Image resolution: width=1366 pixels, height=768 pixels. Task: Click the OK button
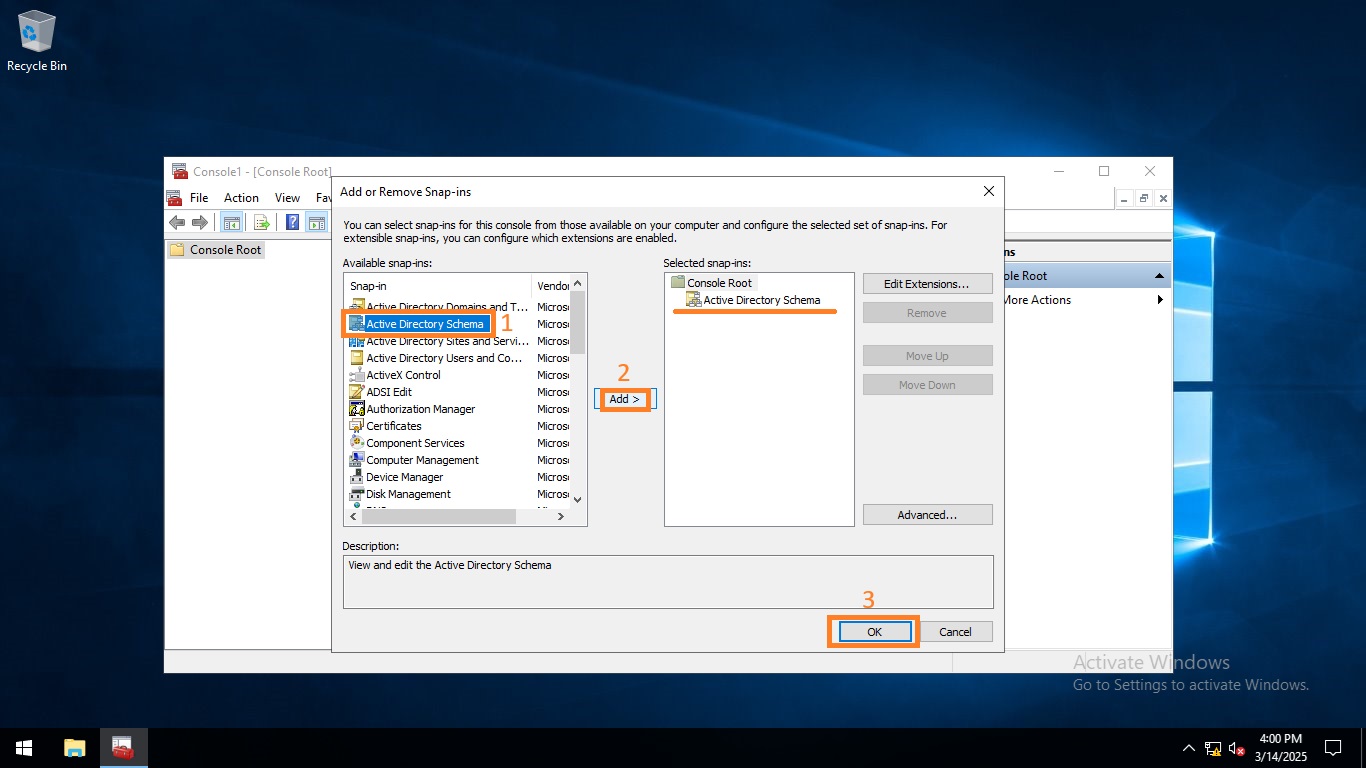point(874,632)
